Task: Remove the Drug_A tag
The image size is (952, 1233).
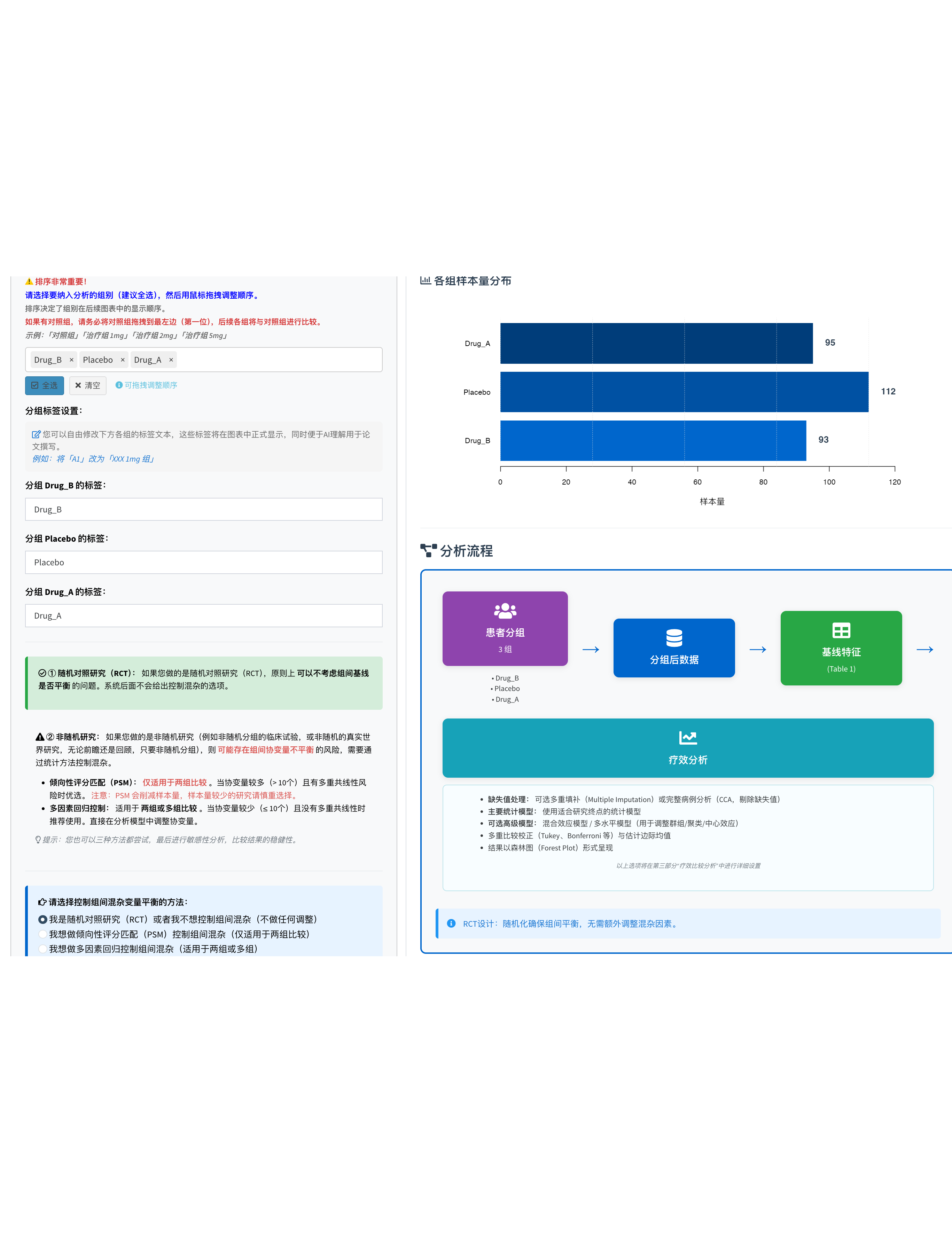Action: tap(171, 360)
